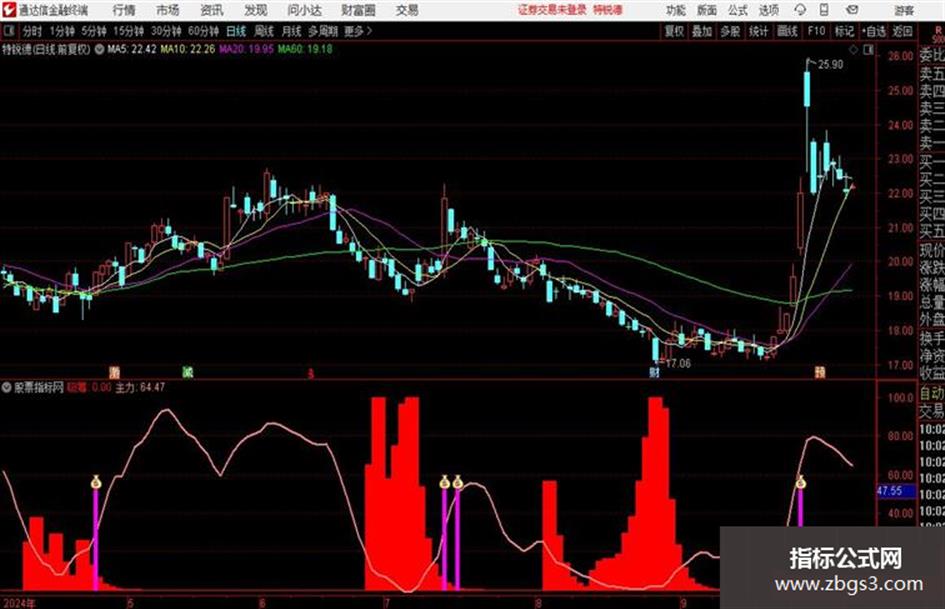Screen dimensions: 945x609
Task: Switch to 月线 monthly period
Action: [x=291, y=31]
